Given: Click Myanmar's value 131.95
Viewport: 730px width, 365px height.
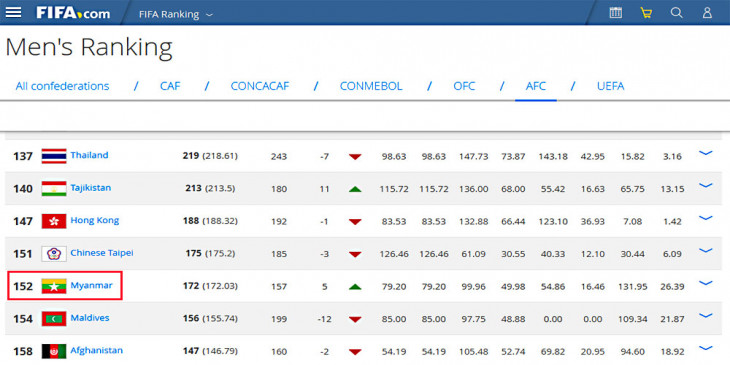Looking at the screenshot, I should click(634, 287).
